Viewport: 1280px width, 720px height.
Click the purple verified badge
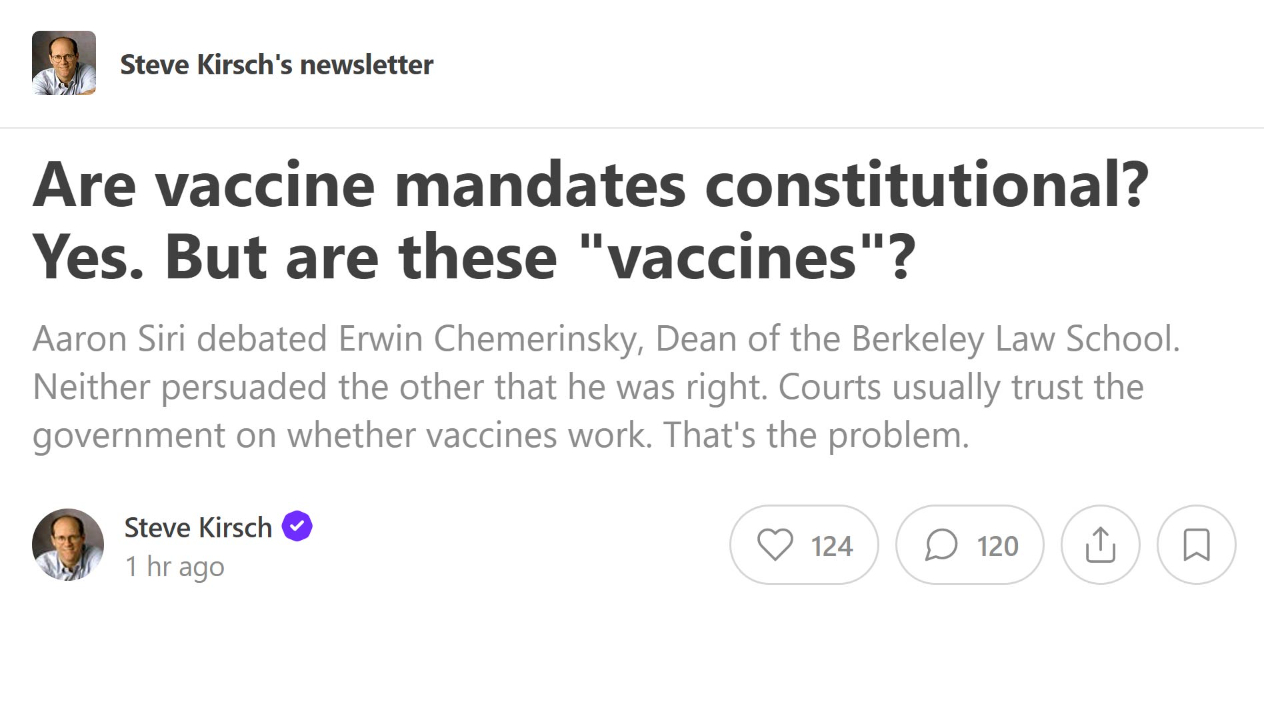coord(297,526)
